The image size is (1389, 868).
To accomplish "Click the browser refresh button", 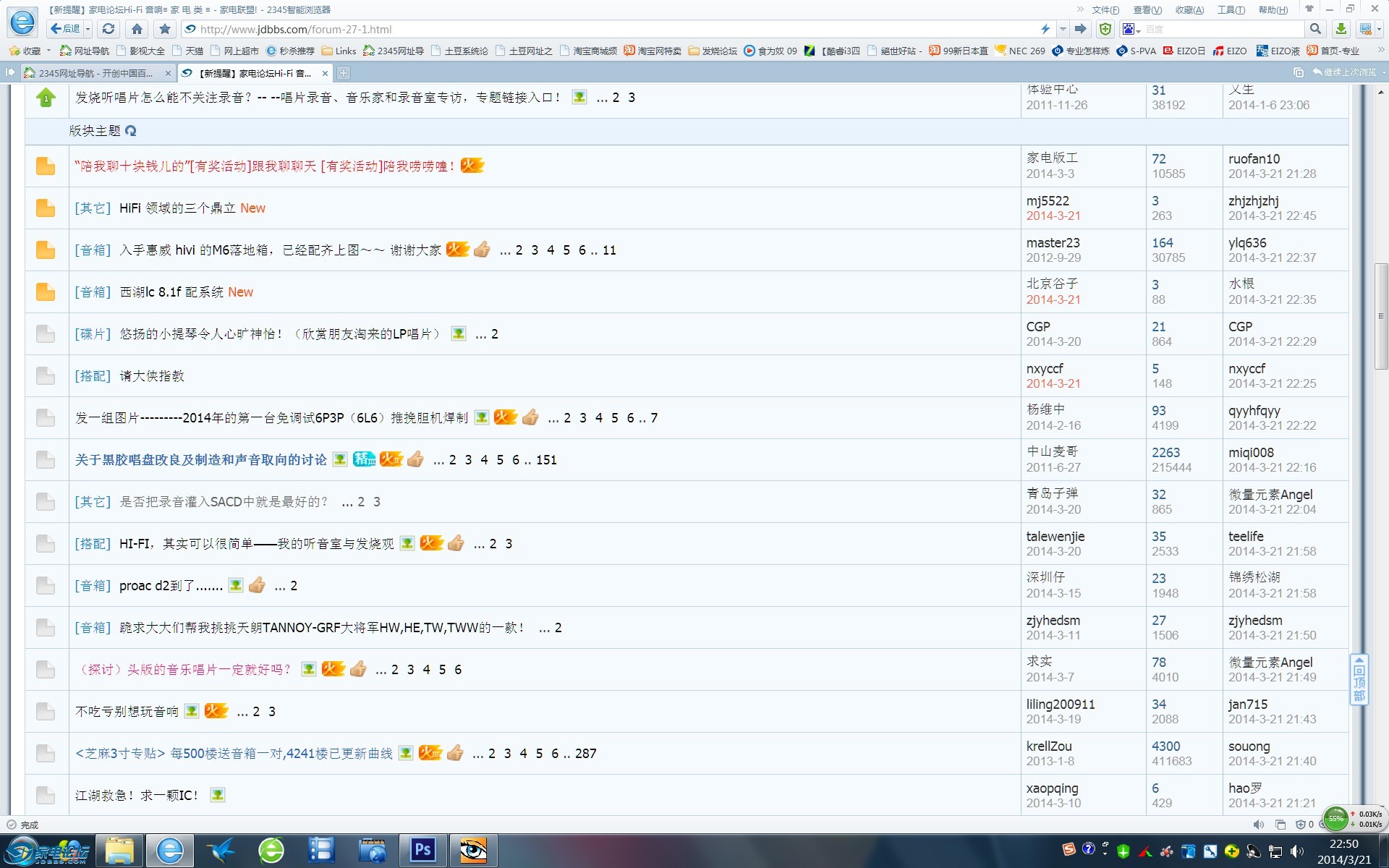I will 109,29.
